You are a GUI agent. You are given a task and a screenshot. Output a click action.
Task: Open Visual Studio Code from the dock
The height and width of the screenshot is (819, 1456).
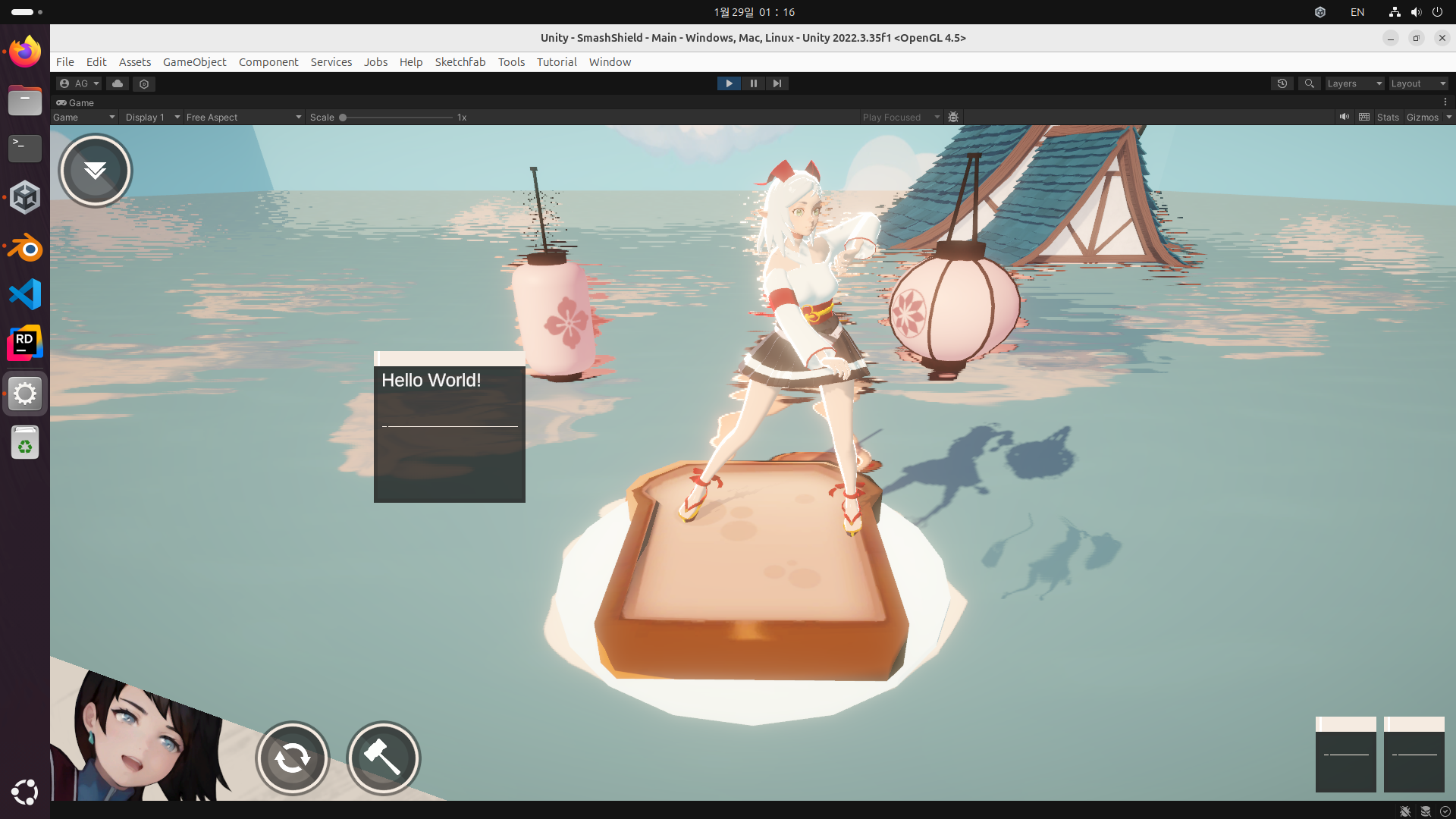click(x=25, y=294)
